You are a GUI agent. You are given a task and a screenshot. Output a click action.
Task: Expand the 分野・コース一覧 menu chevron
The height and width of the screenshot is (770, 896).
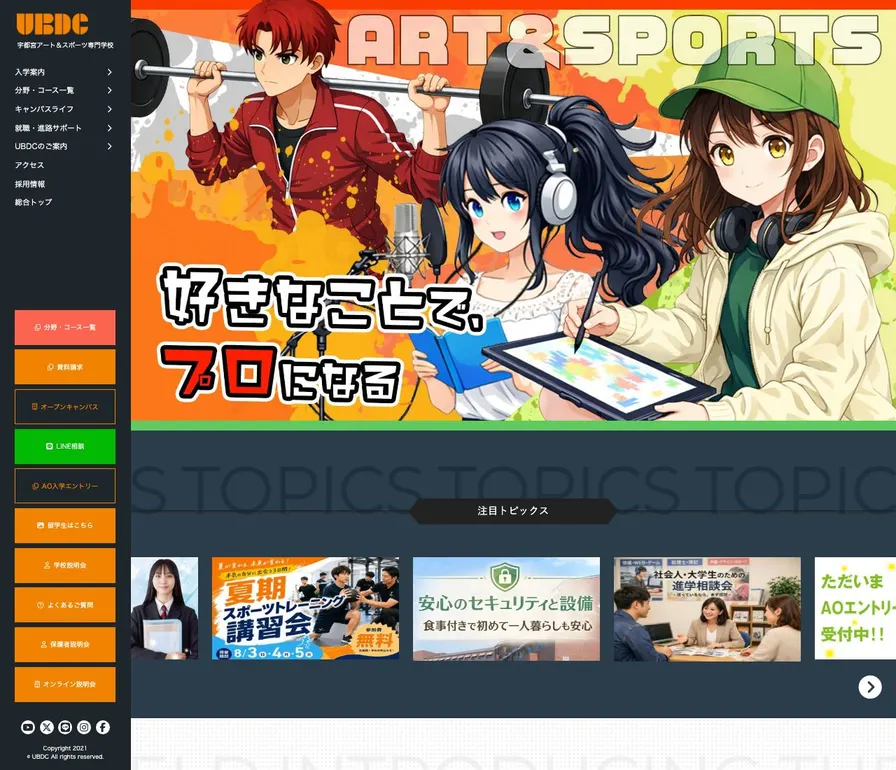[109, 90]
